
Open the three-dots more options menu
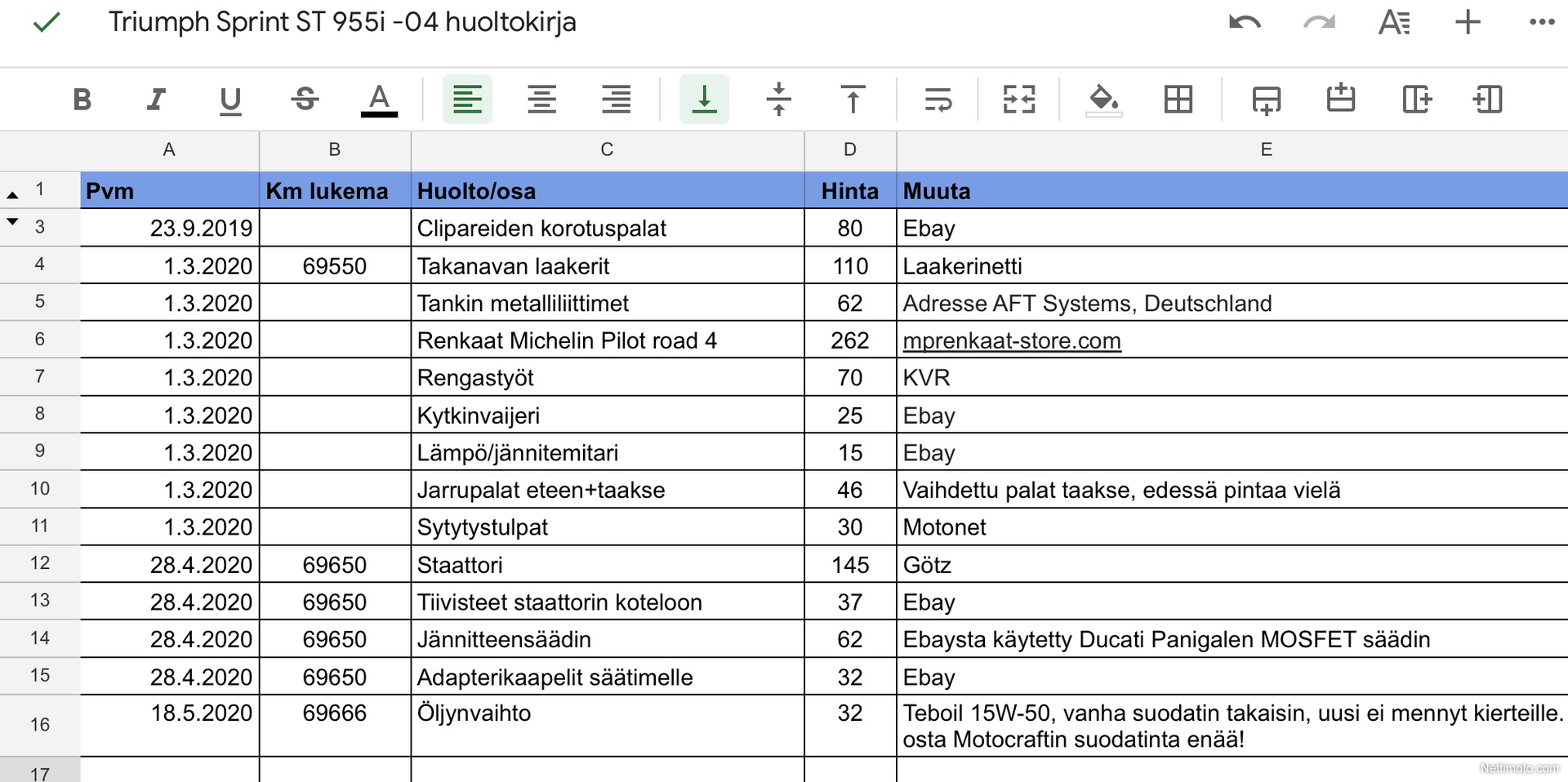coord(1541,23)
